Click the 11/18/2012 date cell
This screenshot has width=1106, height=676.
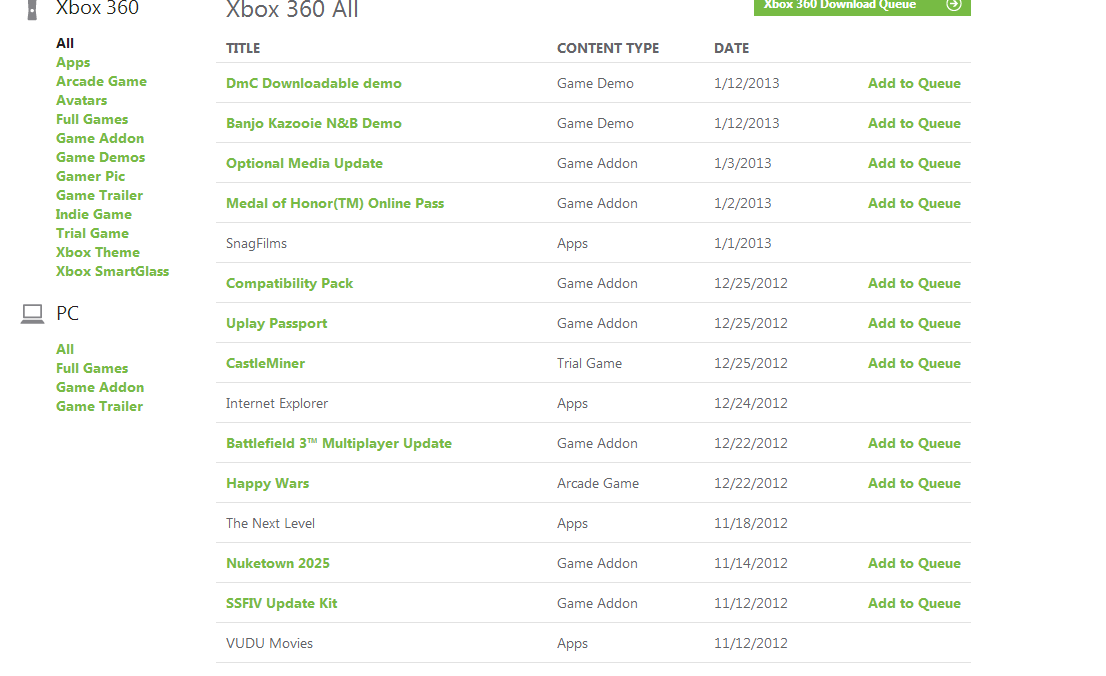750,524
